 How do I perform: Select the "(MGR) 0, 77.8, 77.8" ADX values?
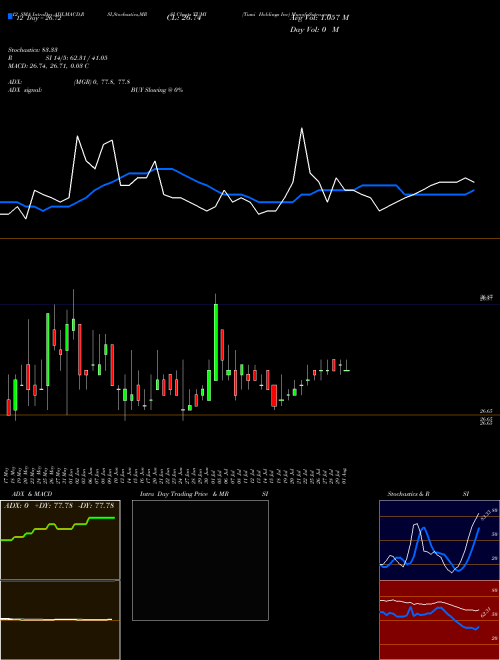pyautogui.click(x=102, y=82)
